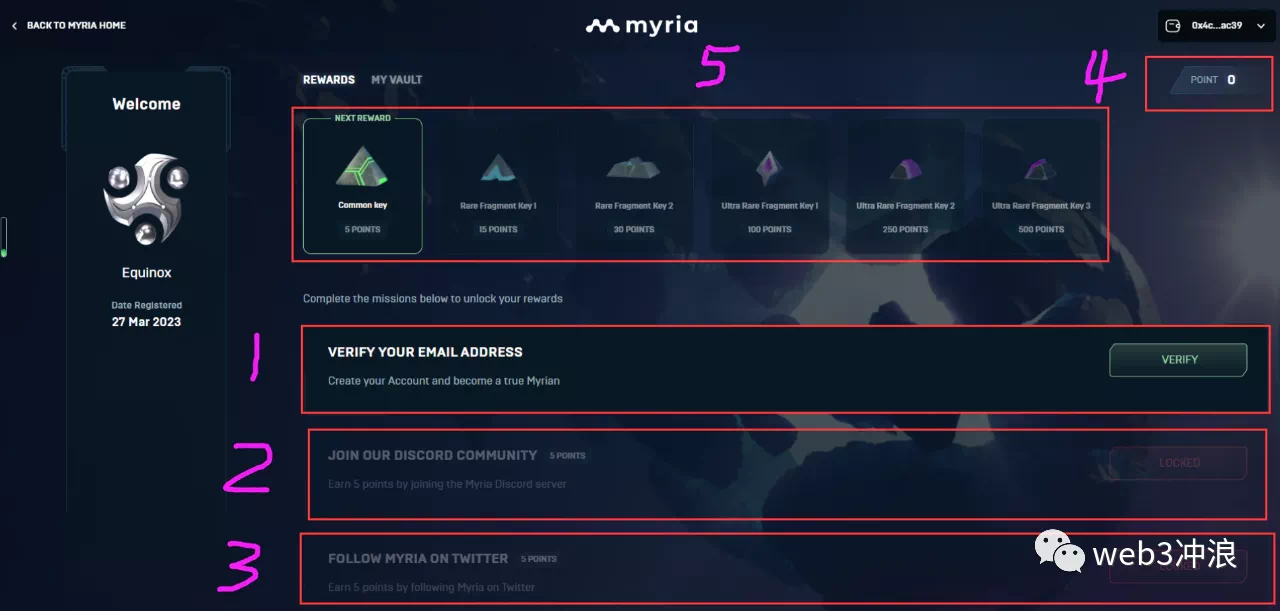
Task: Click the Ultra Rare Fragment Key 3 image
Action: point(1041,169)
